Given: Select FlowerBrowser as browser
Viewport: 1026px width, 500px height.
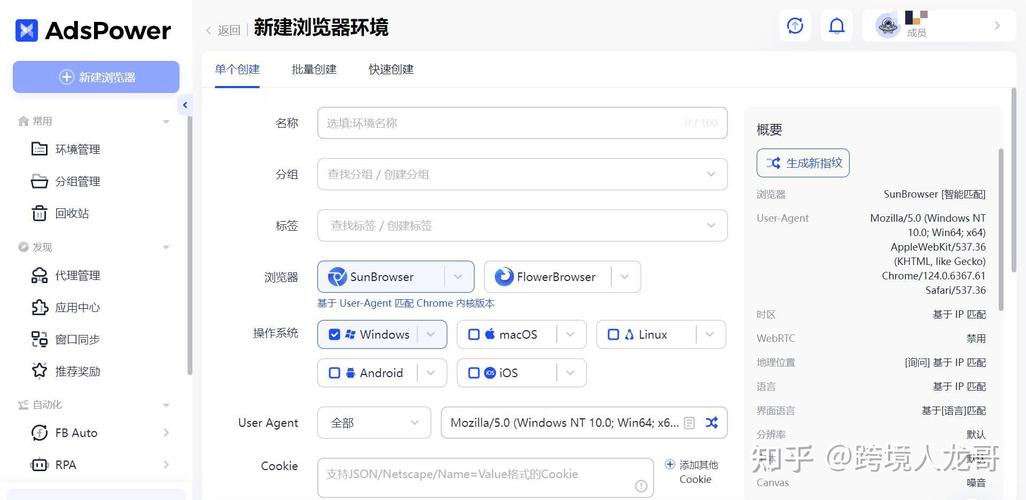Looking at the screenshot, I should click(548, 277).
